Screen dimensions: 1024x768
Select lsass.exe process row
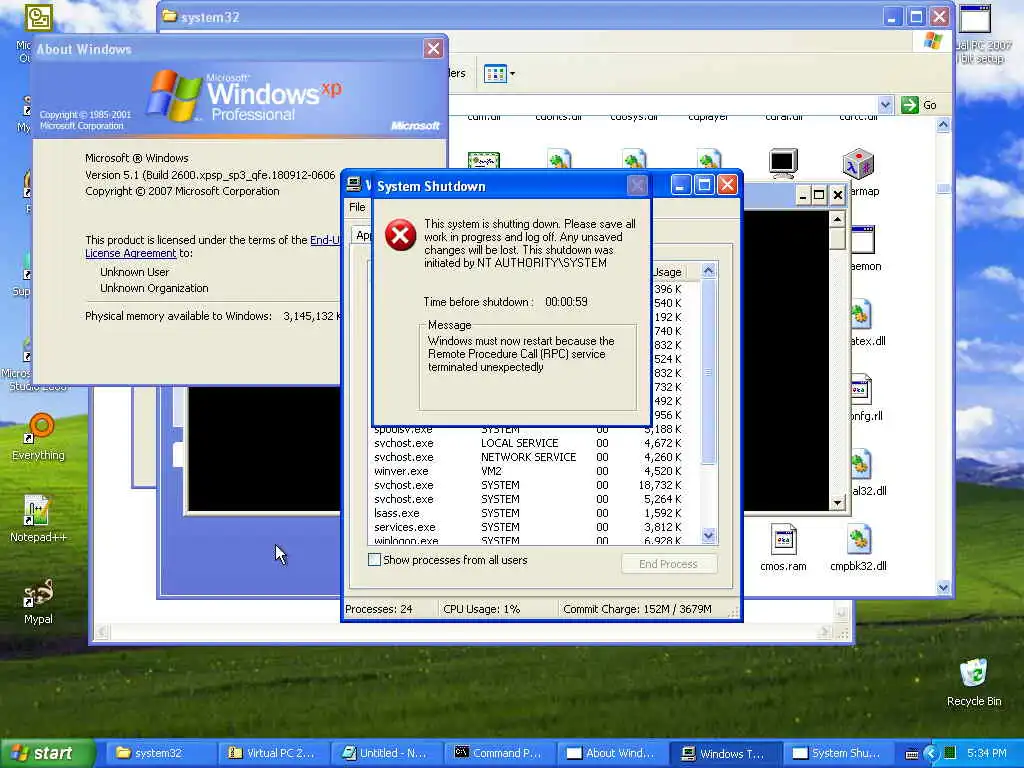point(532,513)
